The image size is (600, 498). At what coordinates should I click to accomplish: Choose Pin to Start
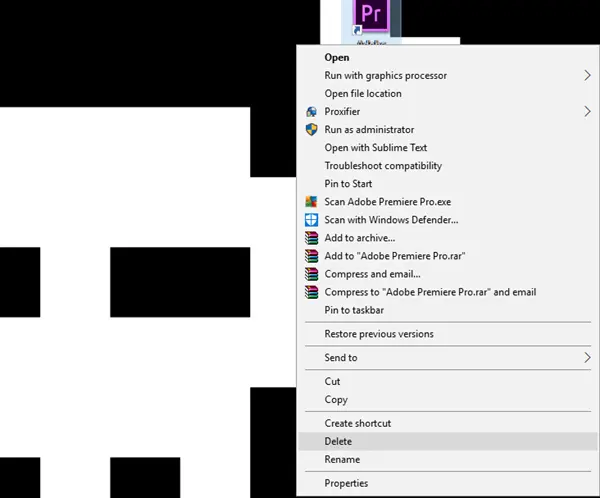coord(447,183)
